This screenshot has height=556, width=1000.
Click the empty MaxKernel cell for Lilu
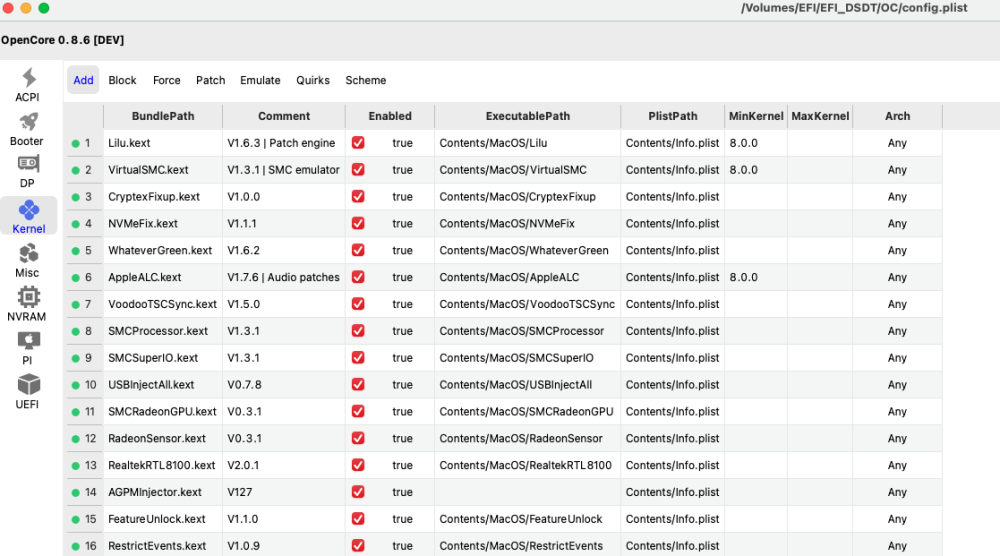click(x=820, y=143)
